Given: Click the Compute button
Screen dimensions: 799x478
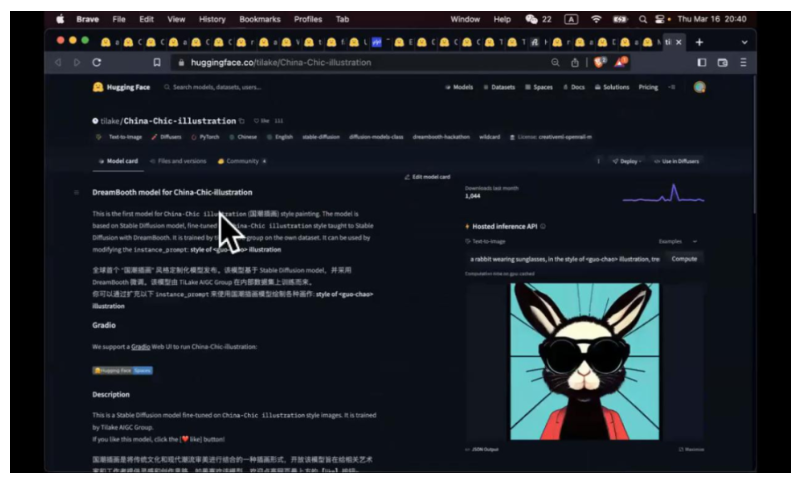Looking at the screenshot, I should (x=684, y=259).
